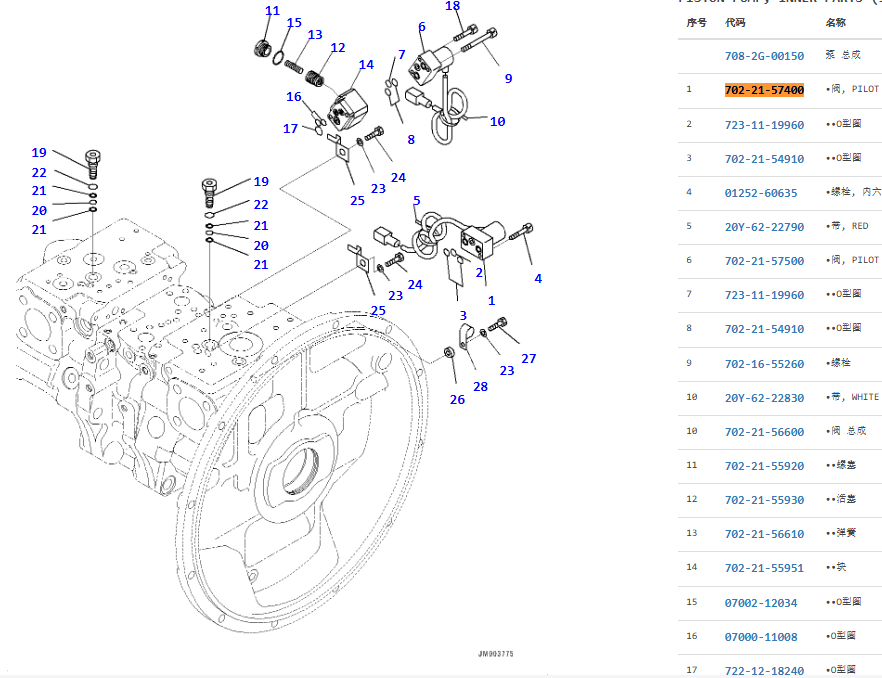Open part number 702-21-56610 link

pyautogui.click(x=764, y=534)
